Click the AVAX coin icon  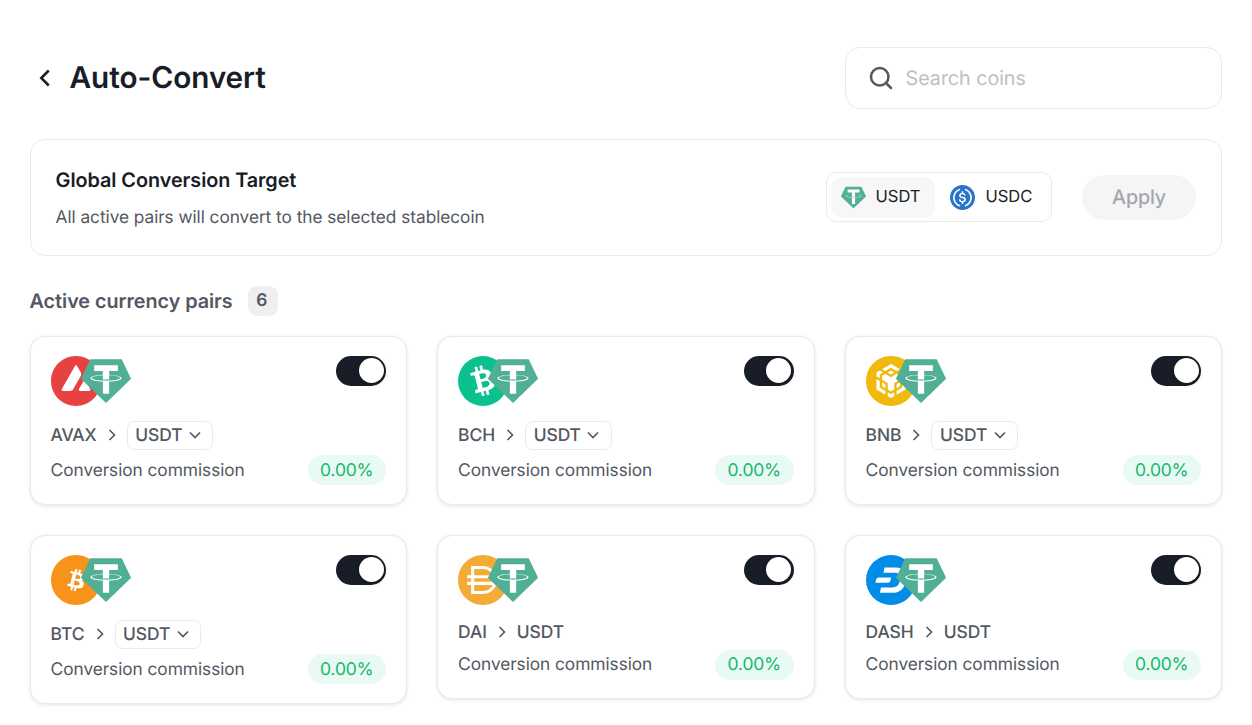(x=72, y=381)
